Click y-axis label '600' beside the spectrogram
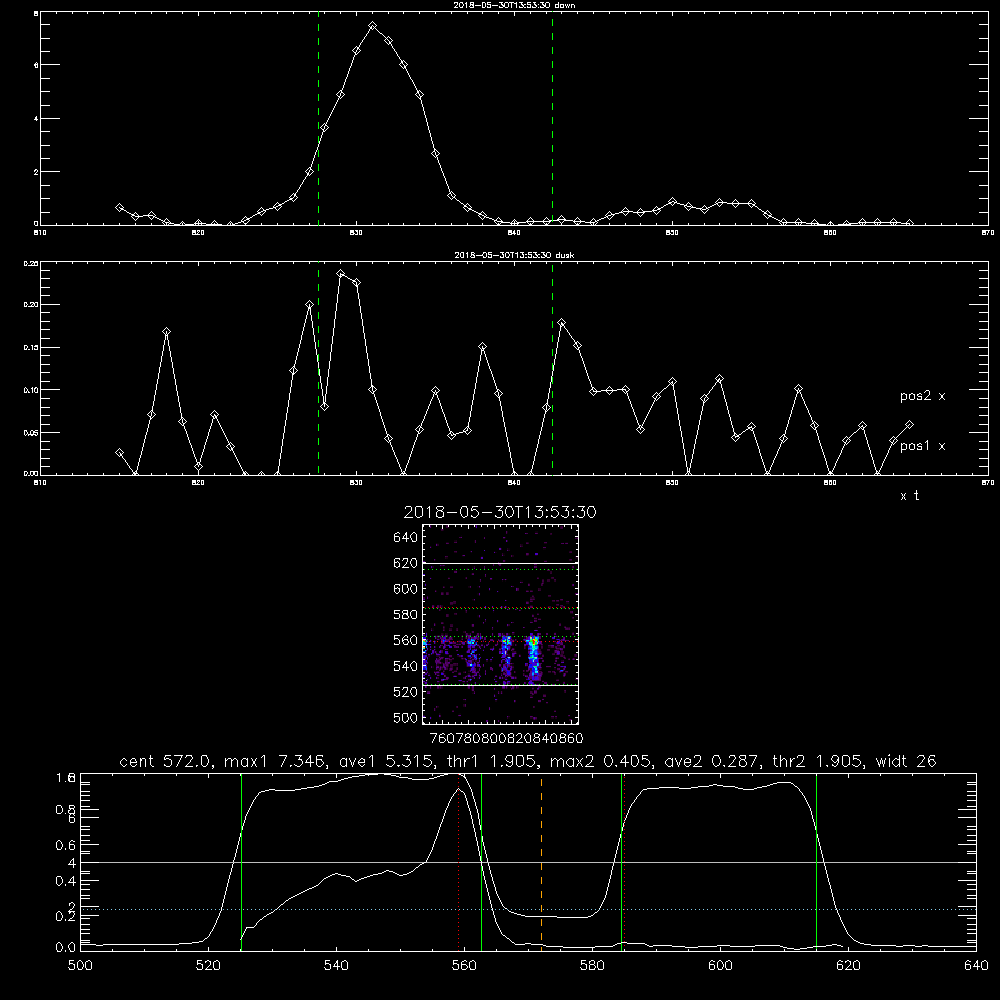 [x=405, y=589]
